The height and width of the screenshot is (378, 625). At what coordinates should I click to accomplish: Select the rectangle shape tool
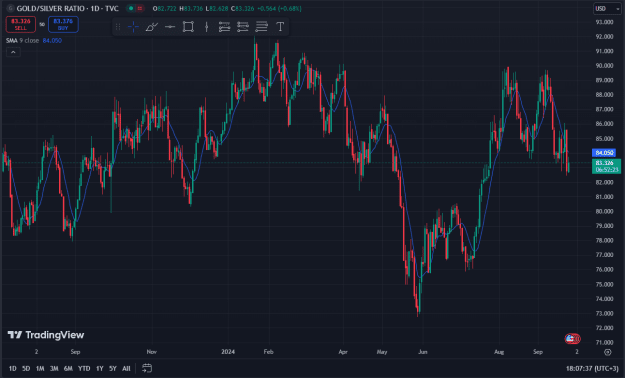tap(188, 27)
